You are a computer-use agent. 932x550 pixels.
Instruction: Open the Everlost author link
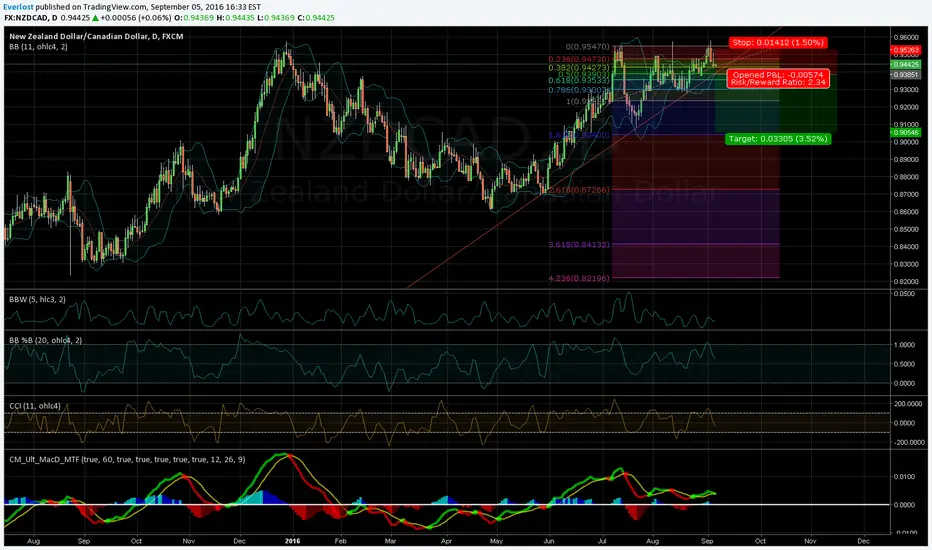(18, 7)
